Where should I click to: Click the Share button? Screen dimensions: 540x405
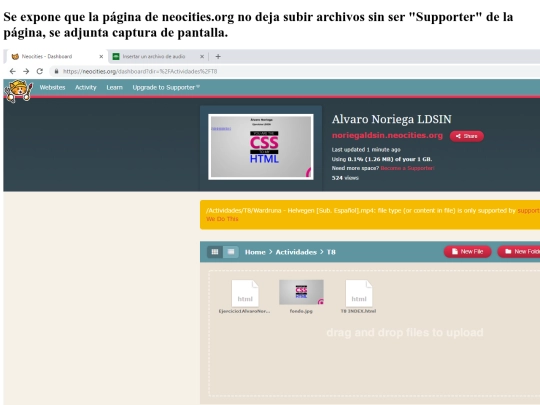pos(467,136)
